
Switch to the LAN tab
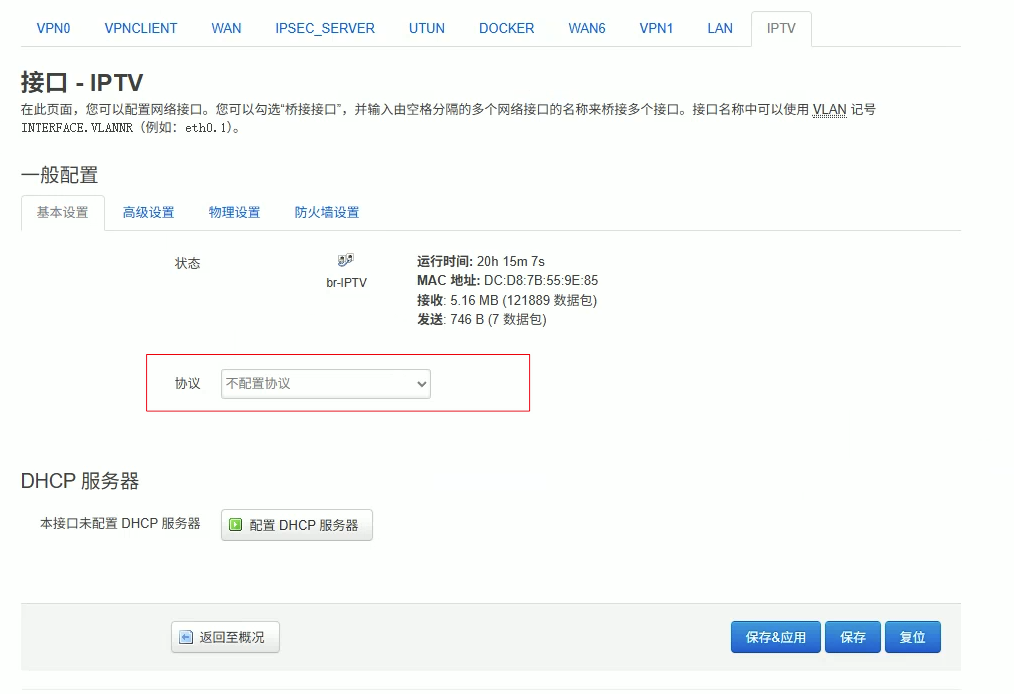[x=720, y=28]
